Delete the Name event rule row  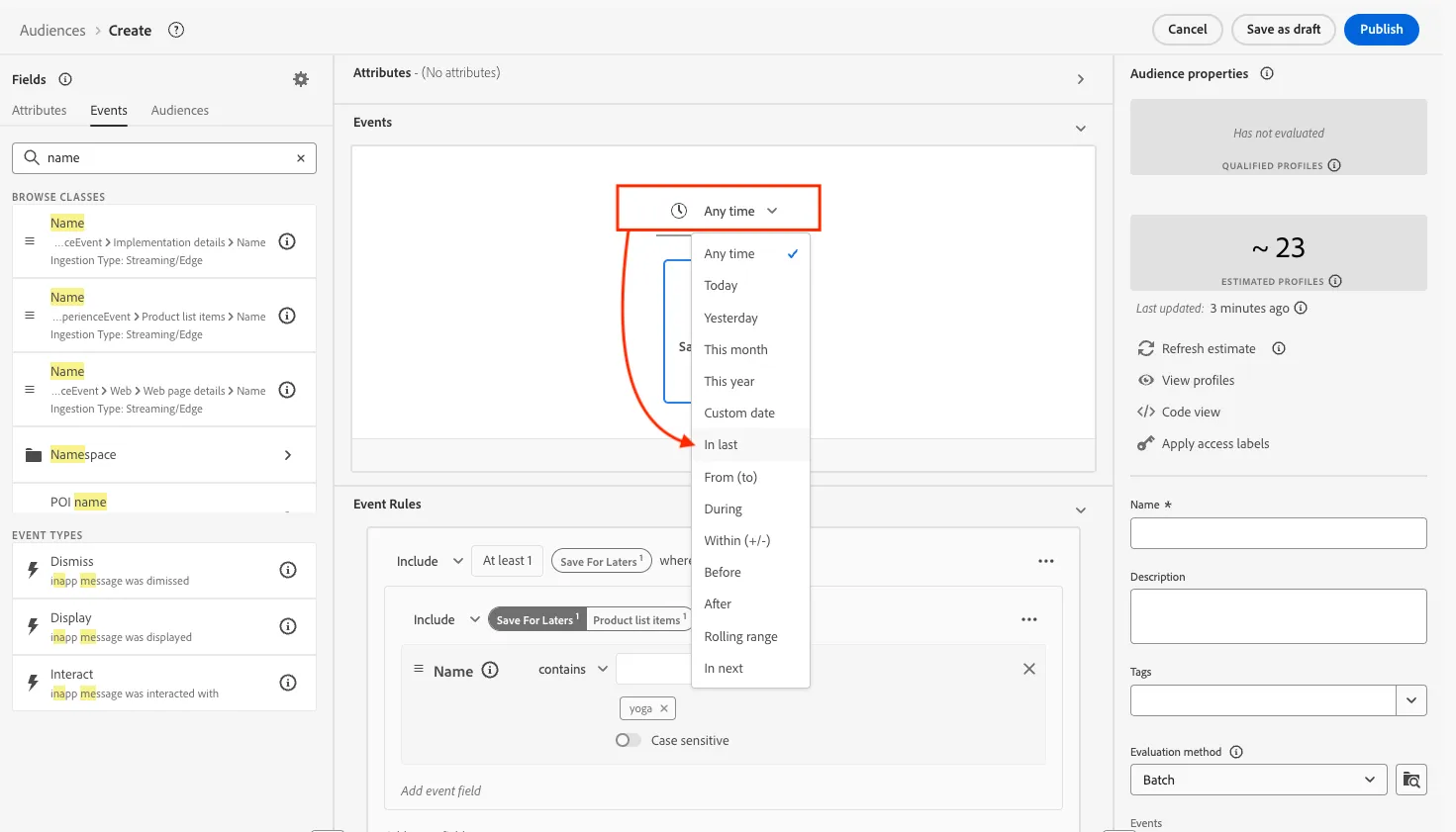click(x=1029, y=669)
